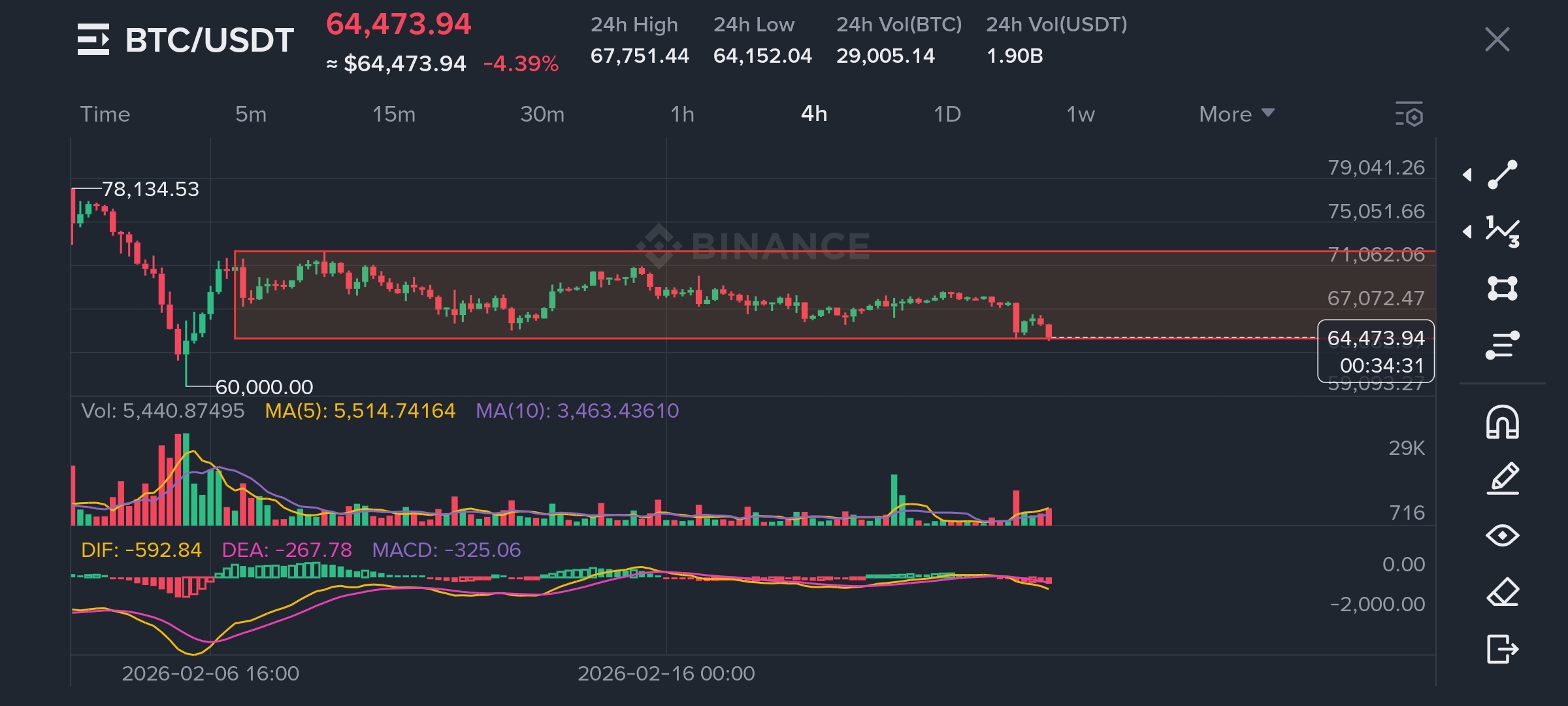Switch to the 1D timeframe
1568x706 pixels.
947,114
